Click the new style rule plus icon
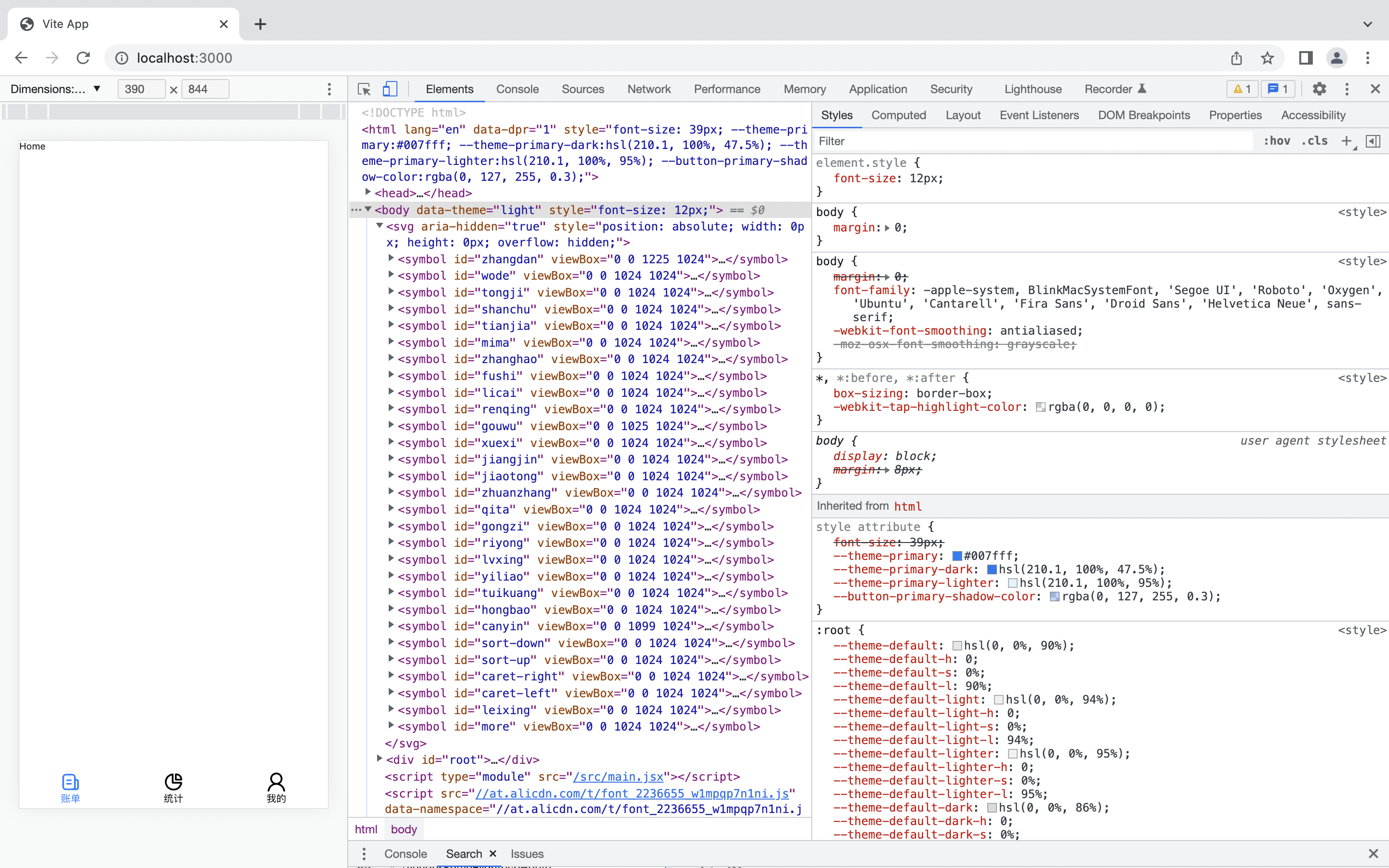 click(x=1347, y=141)
